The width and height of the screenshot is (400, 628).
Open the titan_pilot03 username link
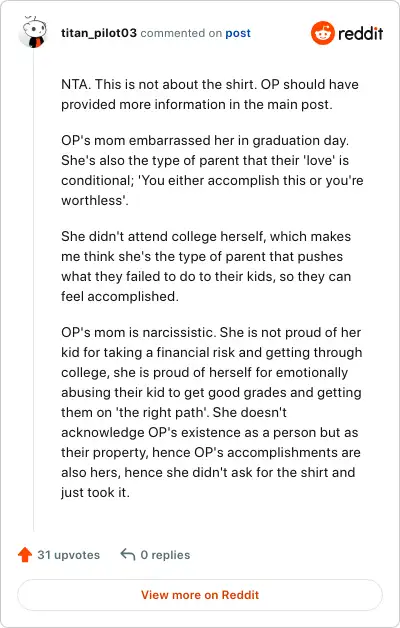(99, 33)
